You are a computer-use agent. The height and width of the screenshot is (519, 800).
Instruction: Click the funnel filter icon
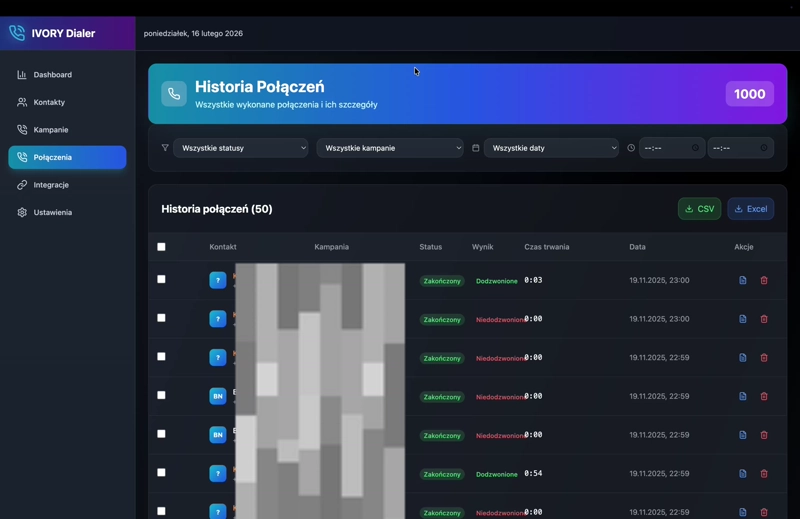(x=165, y=148)
